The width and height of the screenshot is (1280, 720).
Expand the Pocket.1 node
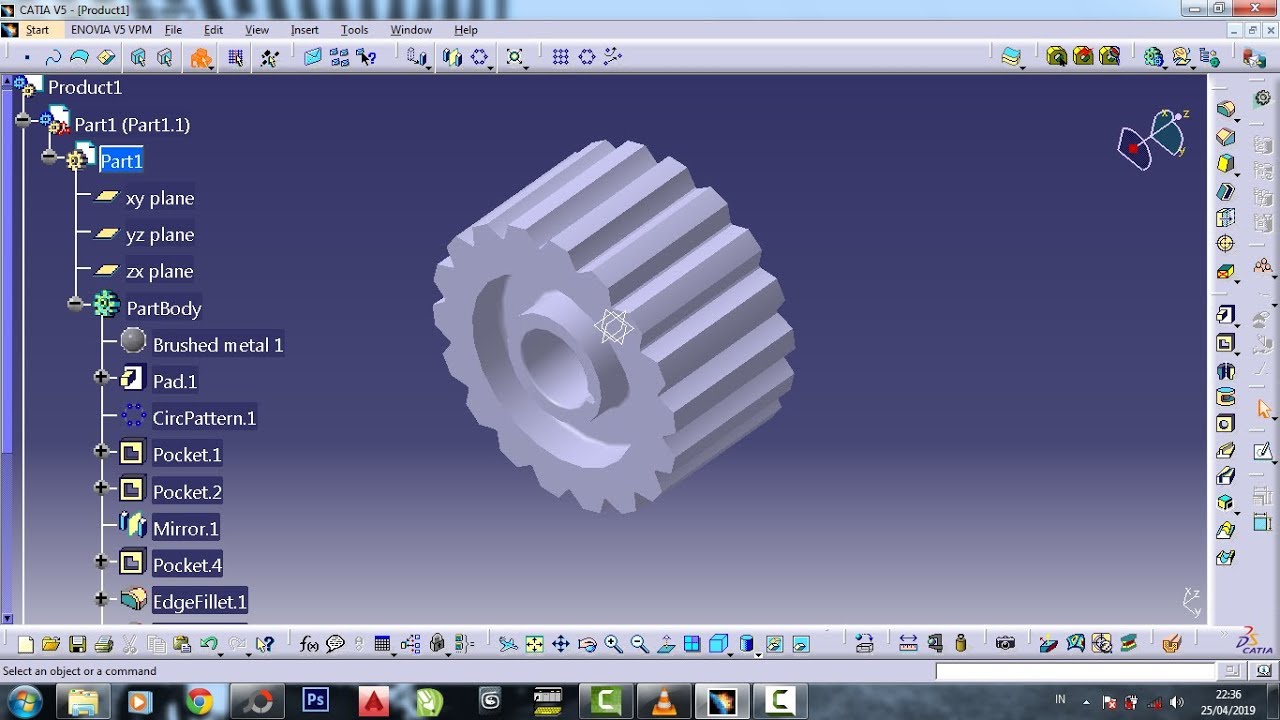(101, 451)
